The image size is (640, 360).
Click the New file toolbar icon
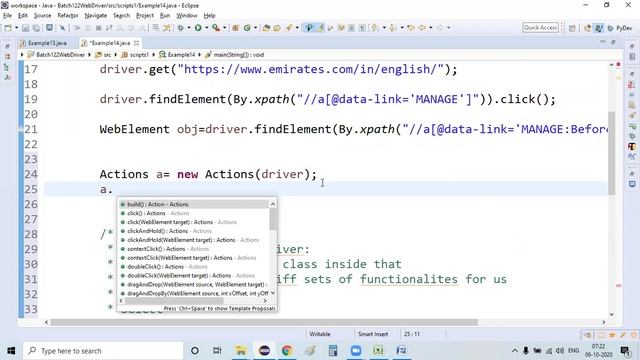[x=8, y=28]
